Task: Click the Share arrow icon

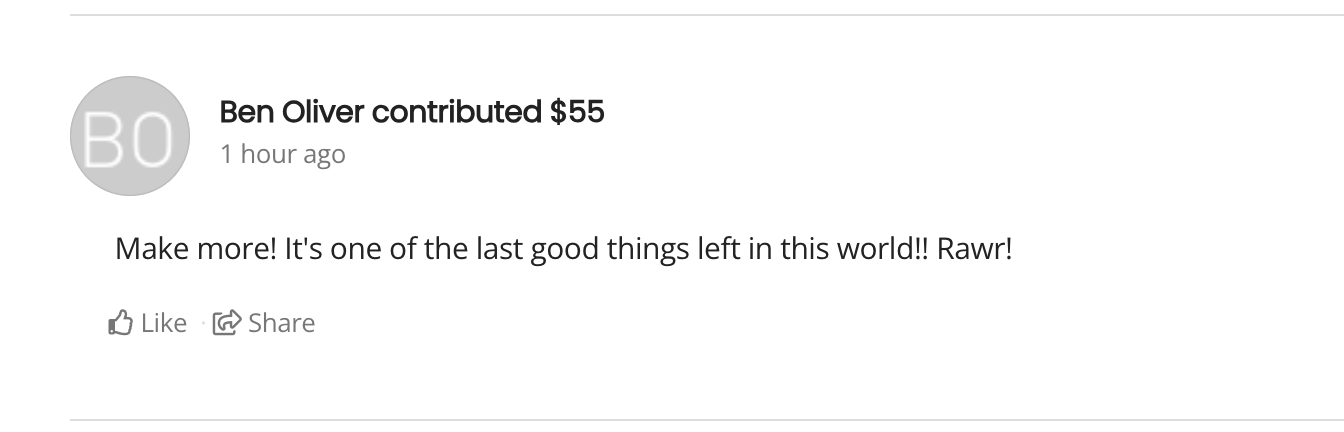Action: click(x=228, y=322)
